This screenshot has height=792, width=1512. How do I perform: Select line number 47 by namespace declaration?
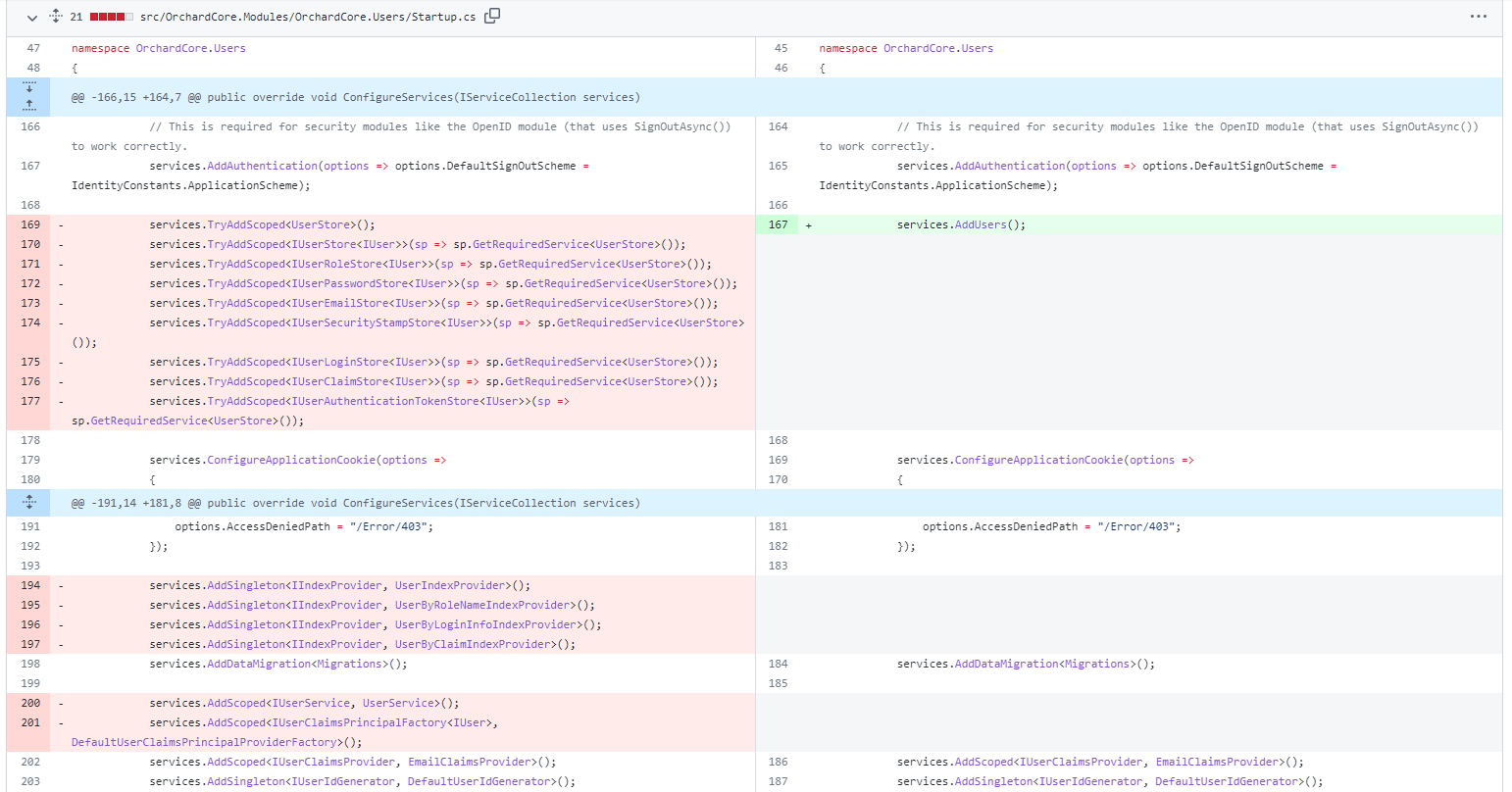point(29,48)
